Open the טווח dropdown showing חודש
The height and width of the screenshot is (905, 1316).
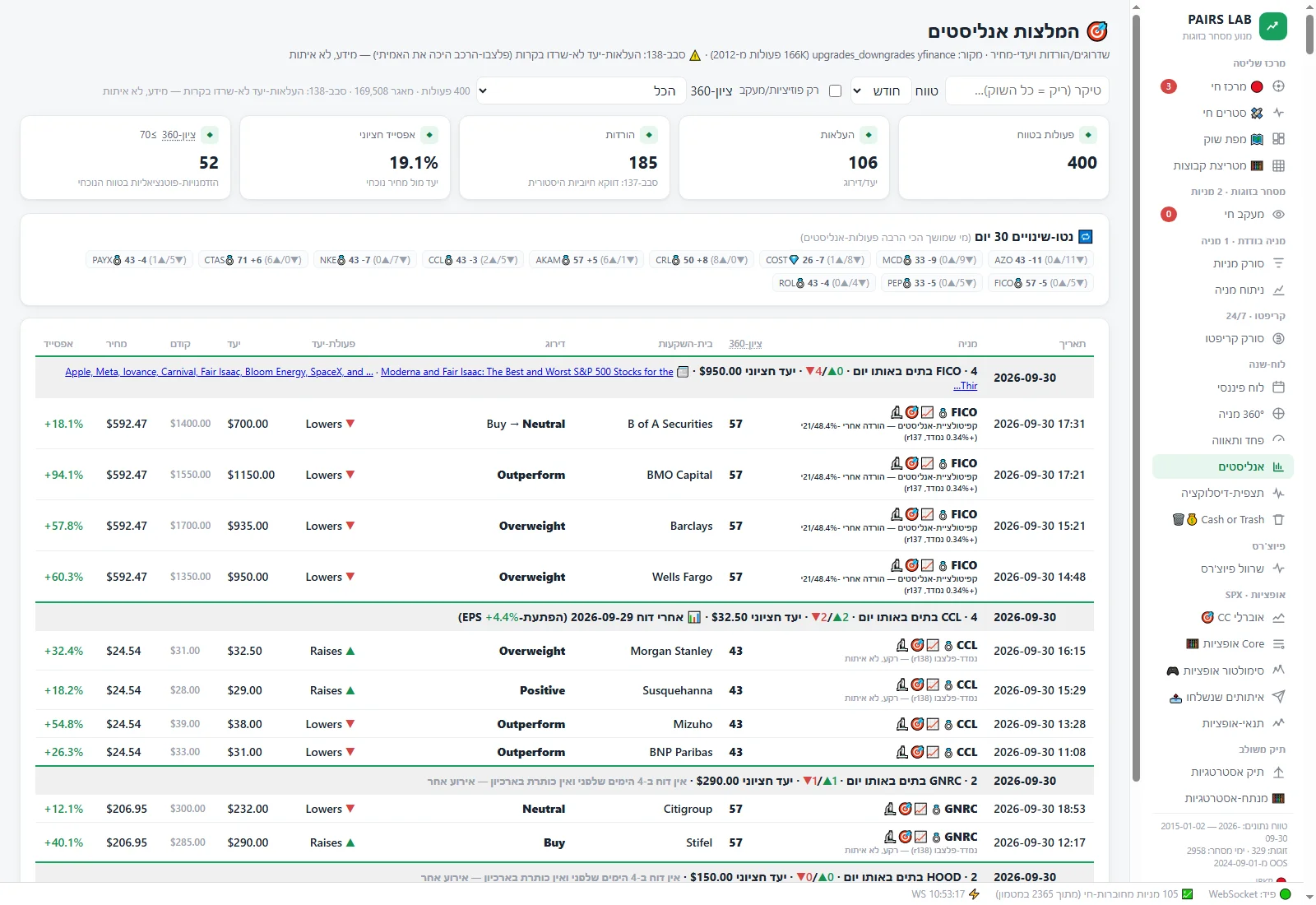coord(880,90)
